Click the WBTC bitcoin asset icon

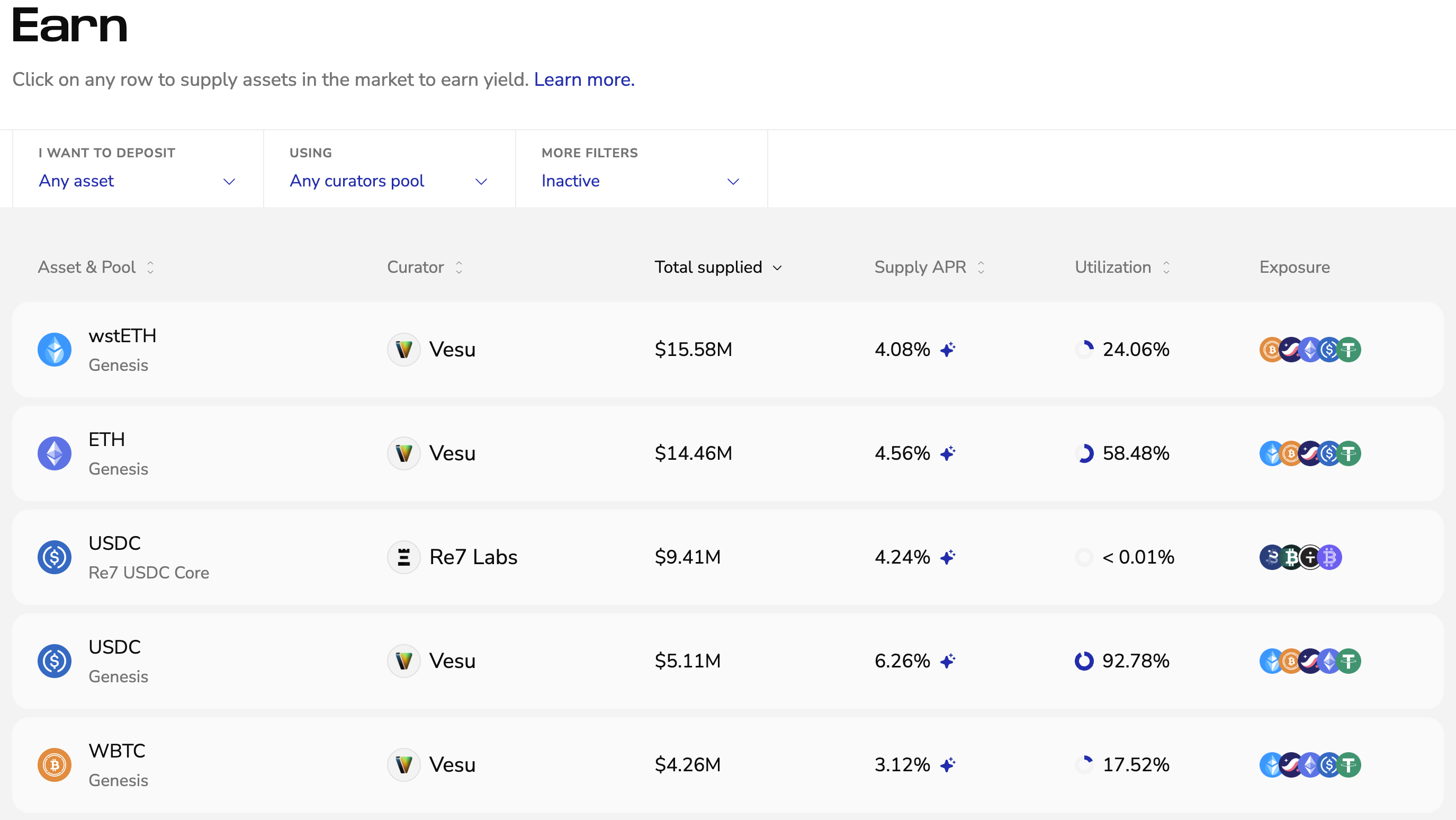[x=54, y=764]
